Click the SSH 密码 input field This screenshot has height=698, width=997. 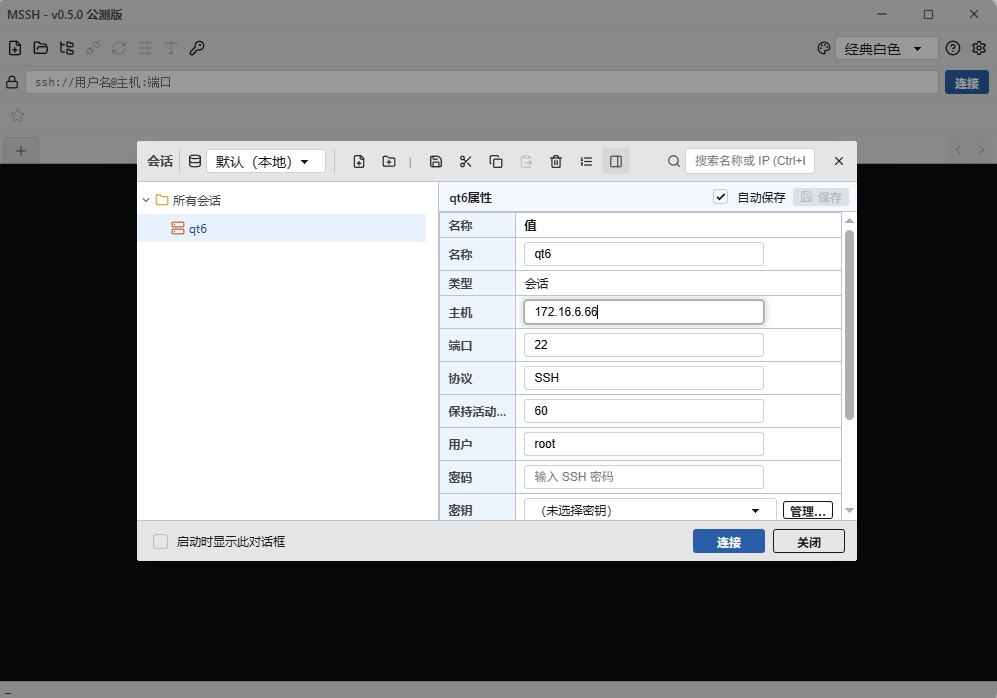point(643,477)
